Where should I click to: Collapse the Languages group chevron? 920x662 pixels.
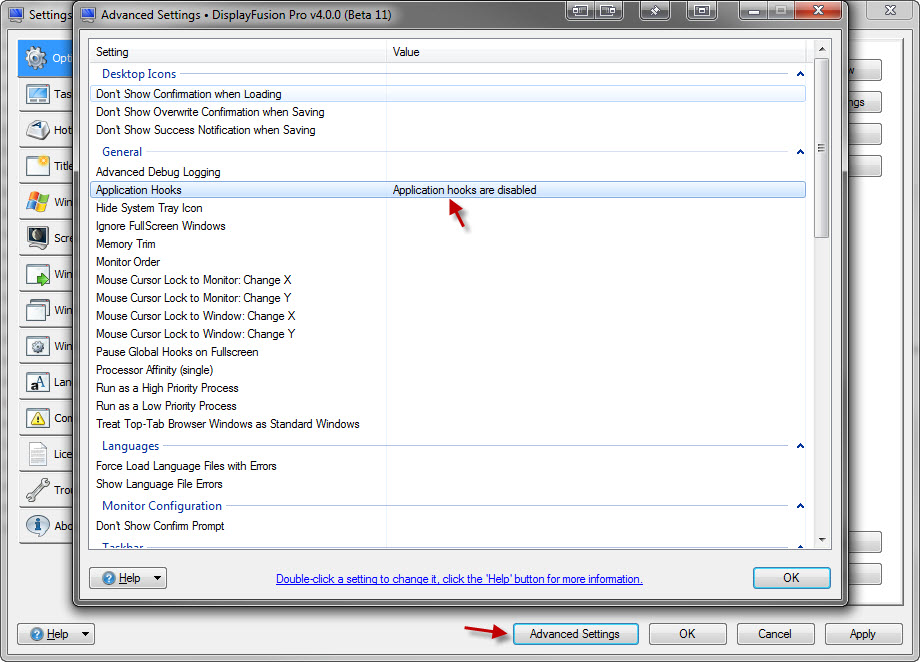pyautogui.click(x=800, y=446)
